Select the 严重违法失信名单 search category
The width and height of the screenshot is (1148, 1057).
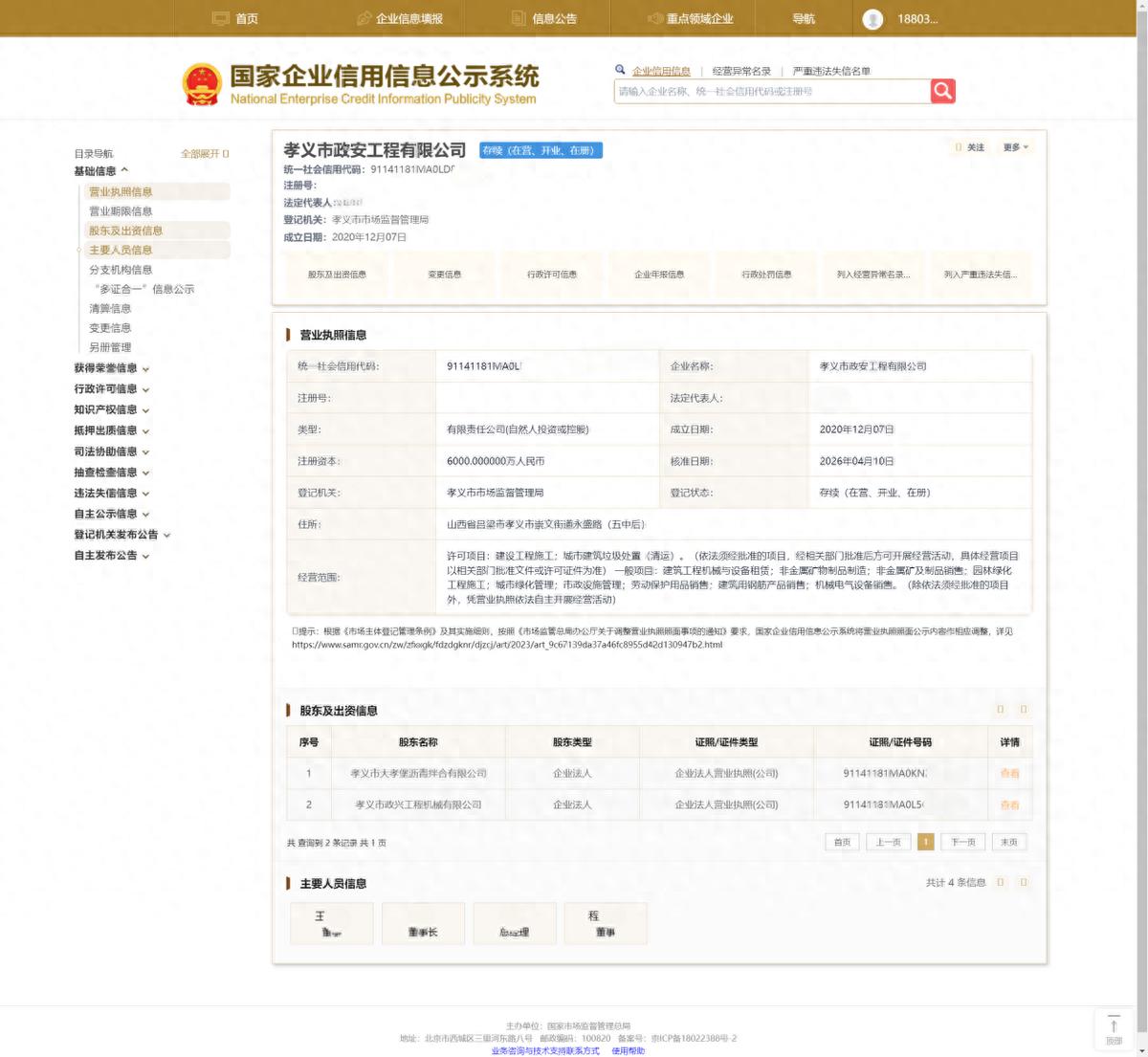point(831,71)
